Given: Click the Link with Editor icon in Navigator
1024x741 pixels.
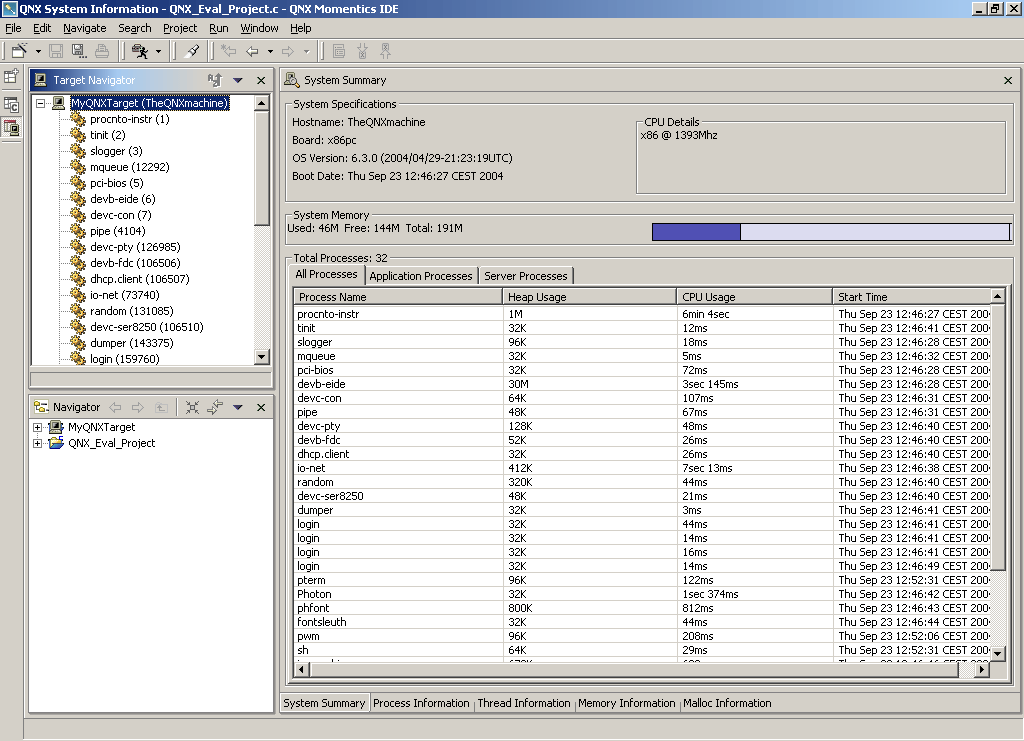Looking at the screenshot, I should (212, 406).
